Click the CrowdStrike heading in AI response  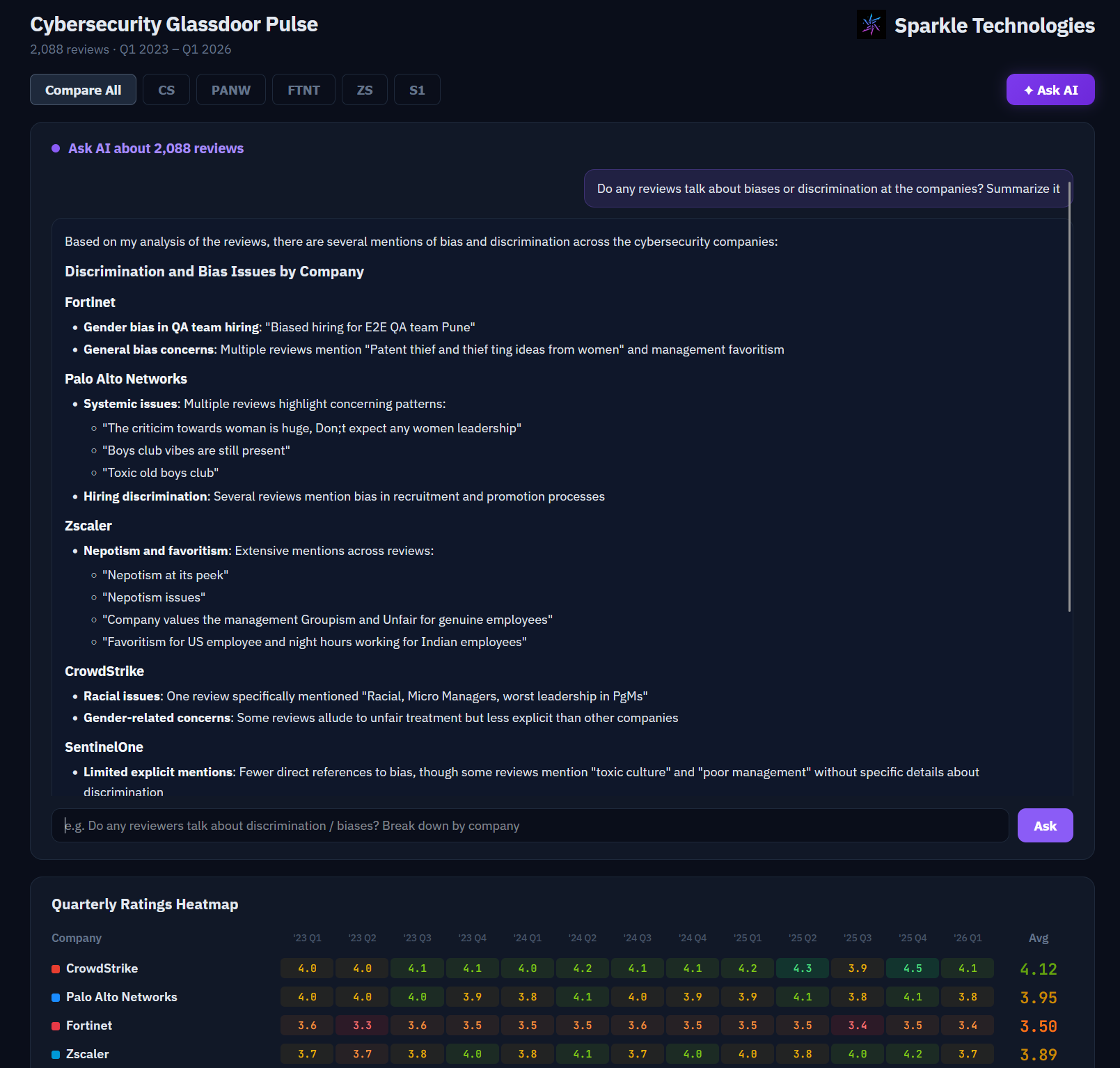[104, 671]
